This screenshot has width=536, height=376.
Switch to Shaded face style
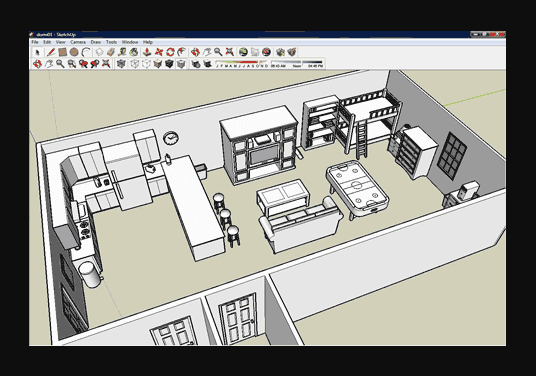pos(158,64)
